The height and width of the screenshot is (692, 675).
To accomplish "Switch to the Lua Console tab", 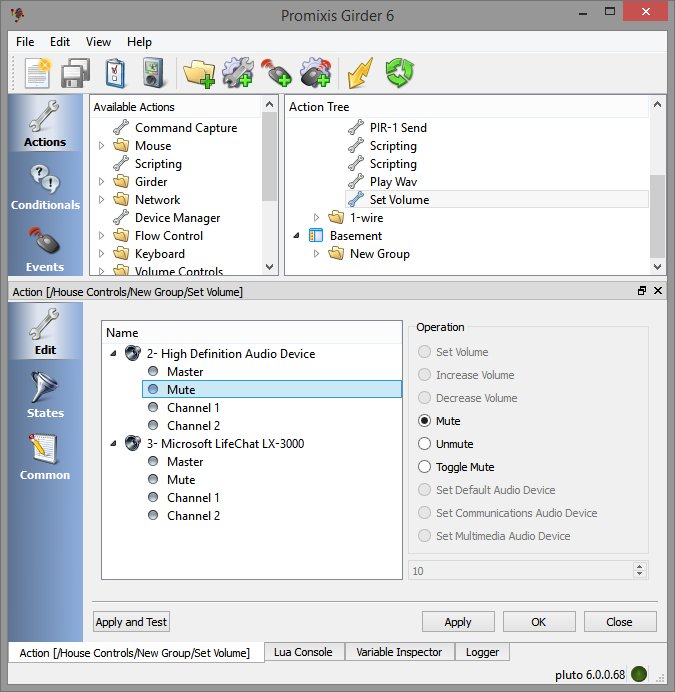I will [303, 652].
